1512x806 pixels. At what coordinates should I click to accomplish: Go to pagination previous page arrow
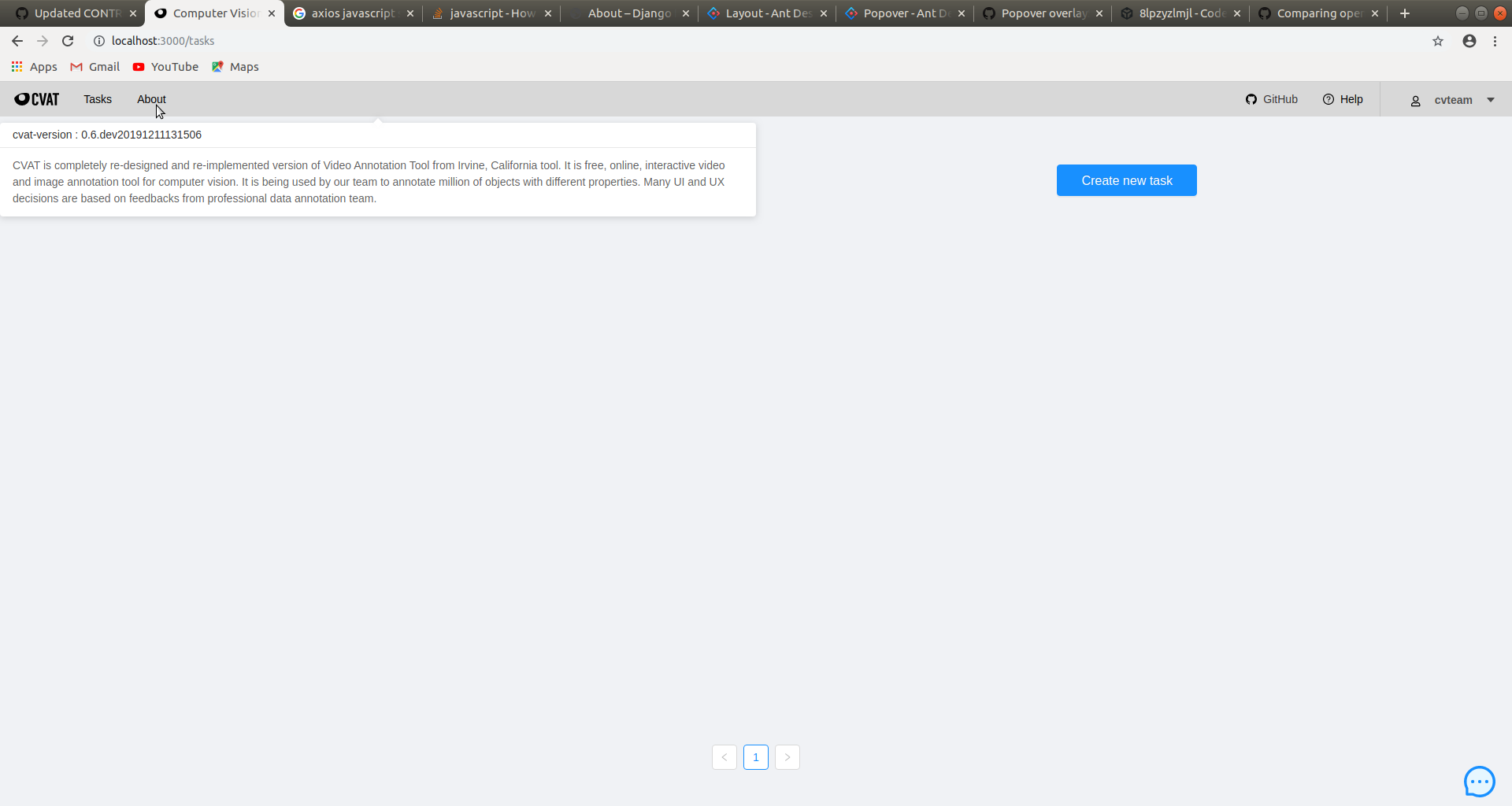[x=724, y=757]
